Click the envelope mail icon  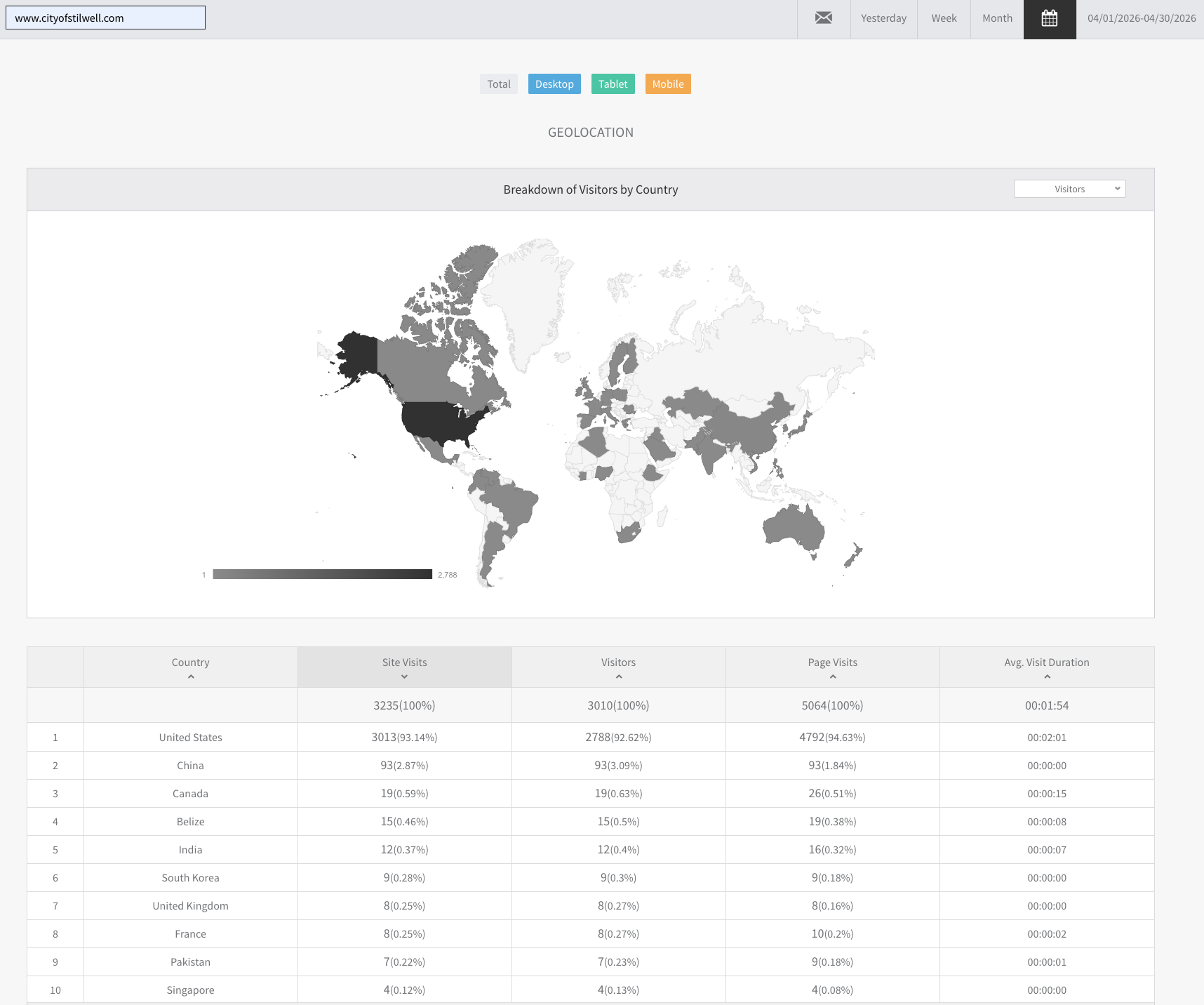point(824,18)
